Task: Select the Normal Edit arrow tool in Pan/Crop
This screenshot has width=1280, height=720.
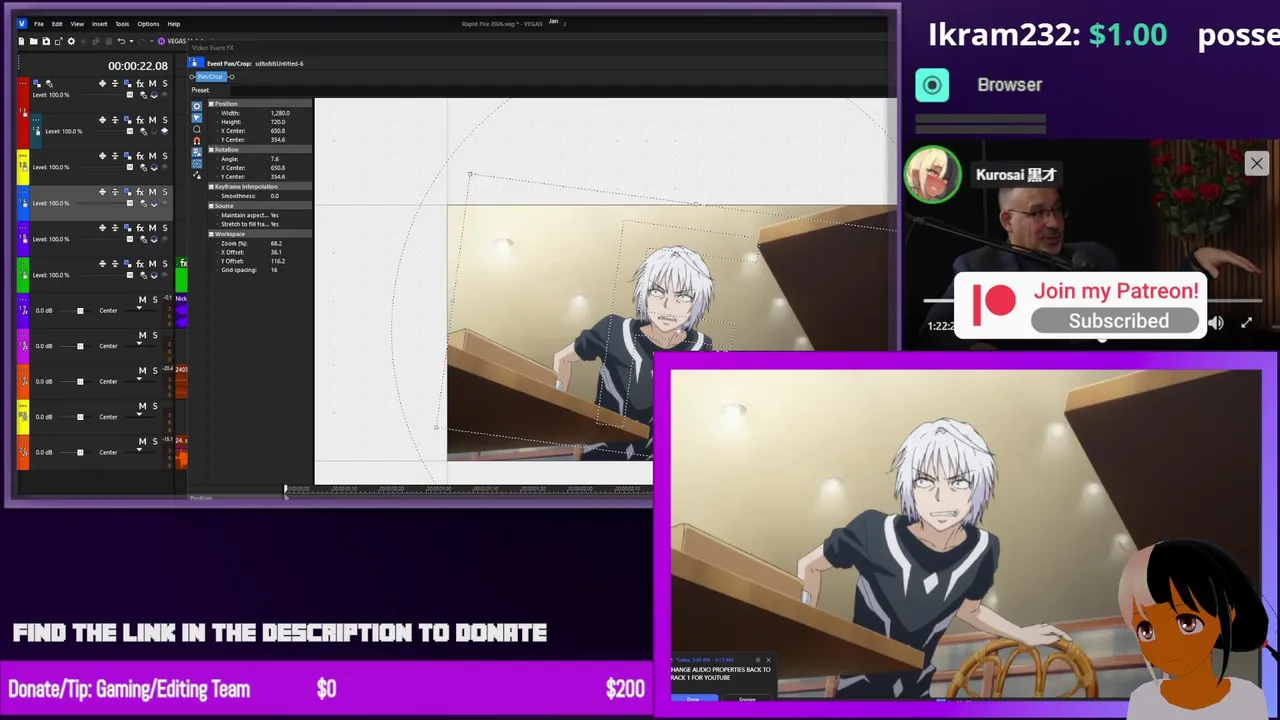Action: pos(197,118)
